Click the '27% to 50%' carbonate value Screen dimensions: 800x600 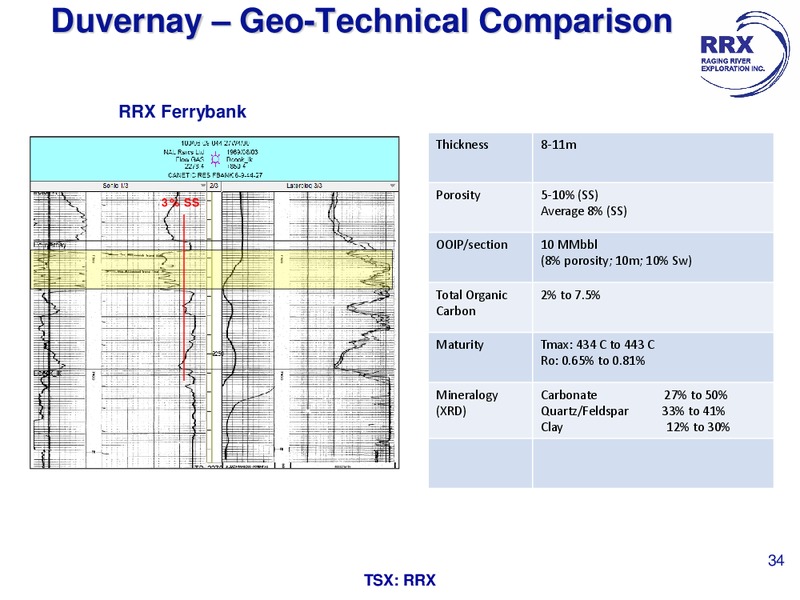tap(695, 395)
